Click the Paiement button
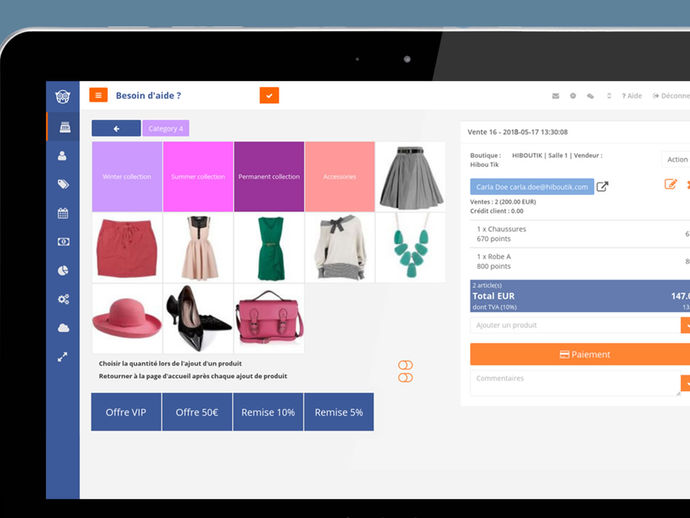The width and height of the screenshot is (690, 518). point(580,354)
